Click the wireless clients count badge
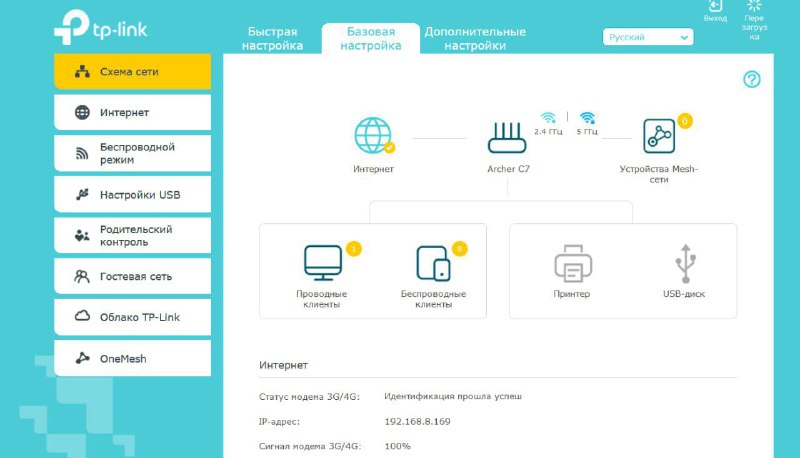Image resolution: width=800 pixels, height=458 pixels. point(460,249)
